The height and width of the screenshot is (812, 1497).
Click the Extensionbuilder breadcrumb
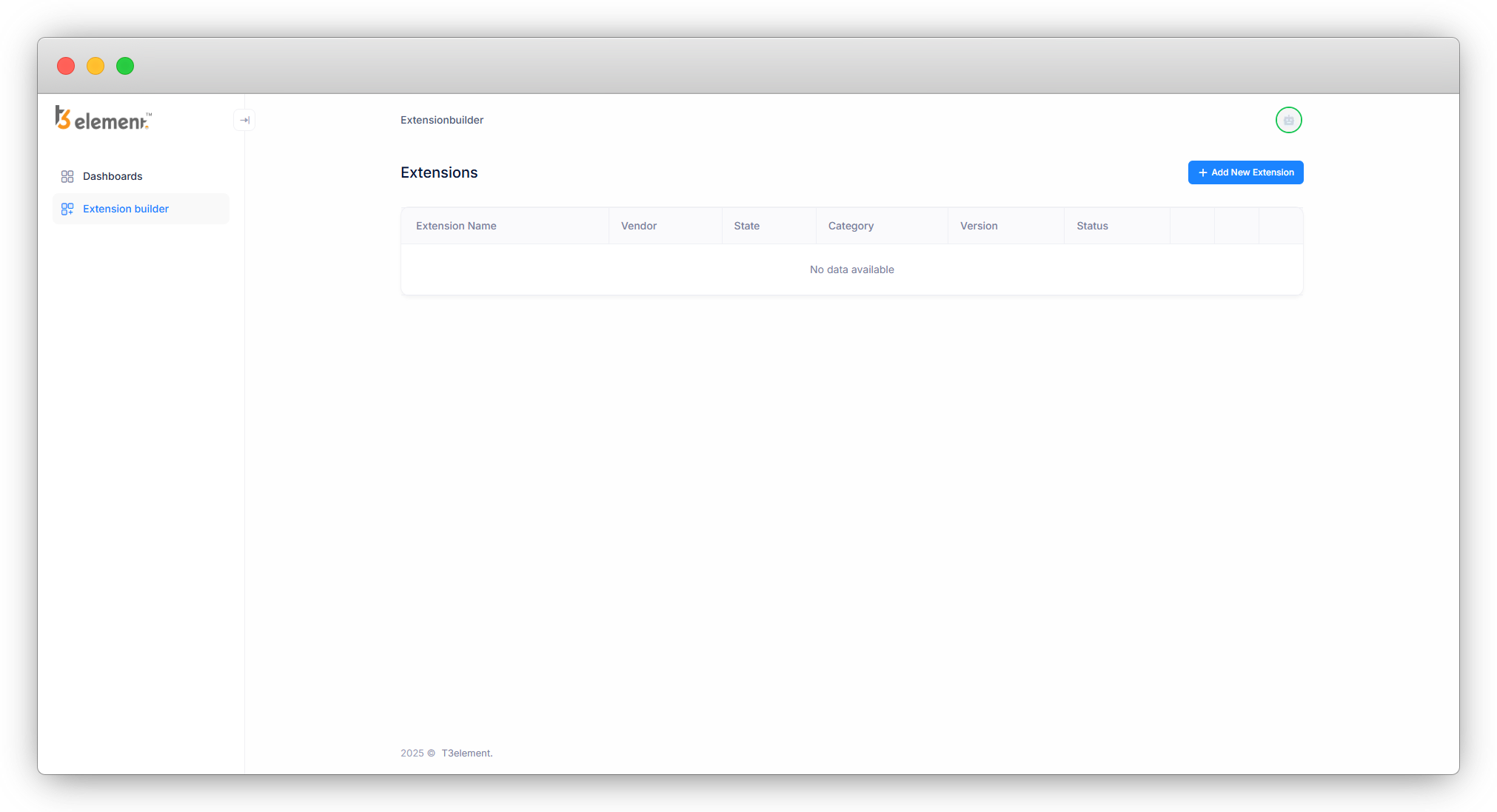[442, 120]
